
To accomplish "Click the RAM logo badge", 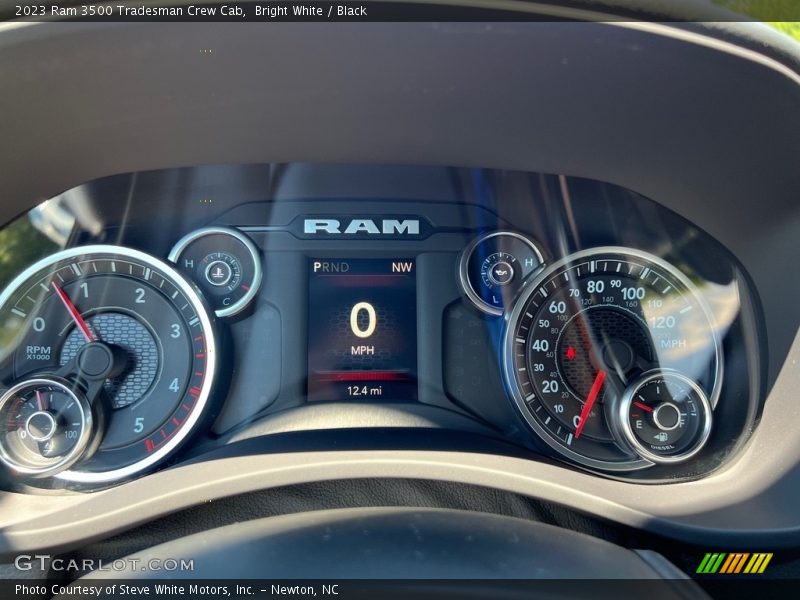I will [x=361, y=226].
